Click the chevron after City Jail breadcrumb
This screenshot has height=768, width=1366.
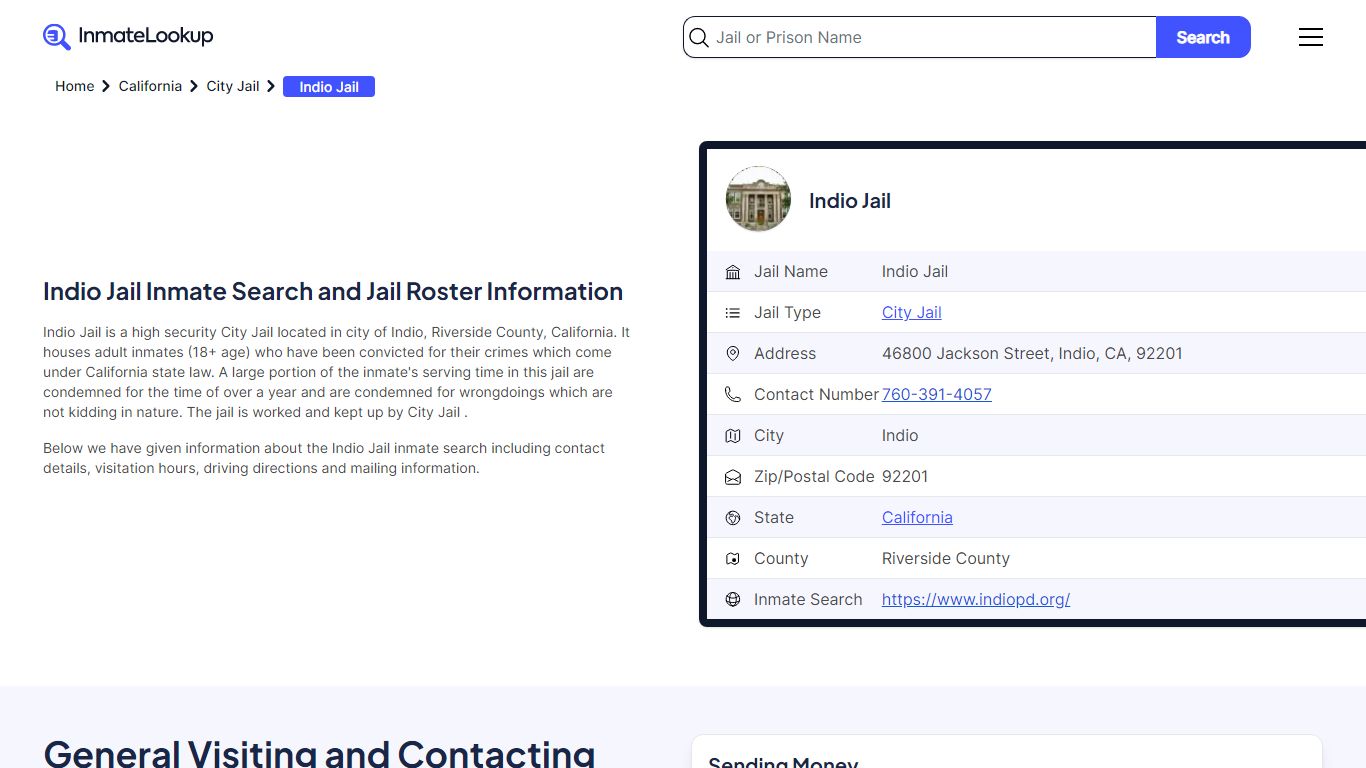tap(271, 87)
